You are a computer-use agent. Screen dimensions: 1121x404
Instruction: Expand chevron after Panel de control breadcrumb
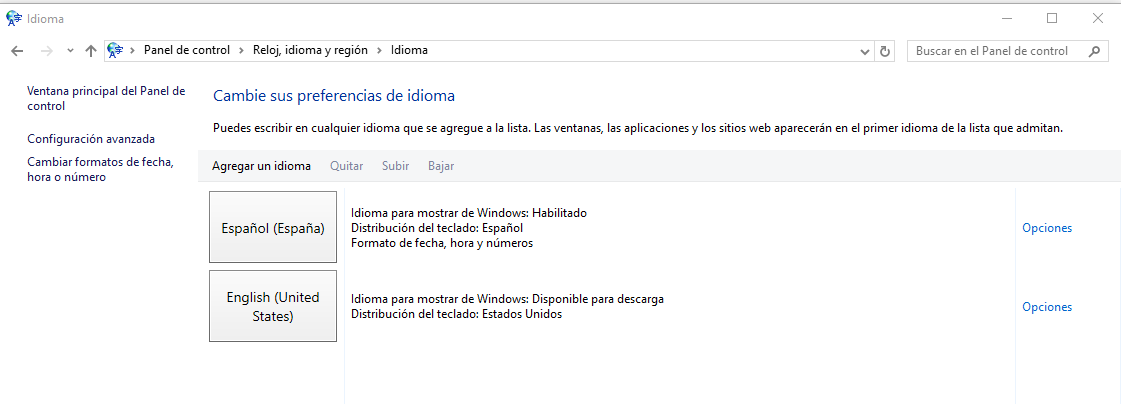(238, 50)
